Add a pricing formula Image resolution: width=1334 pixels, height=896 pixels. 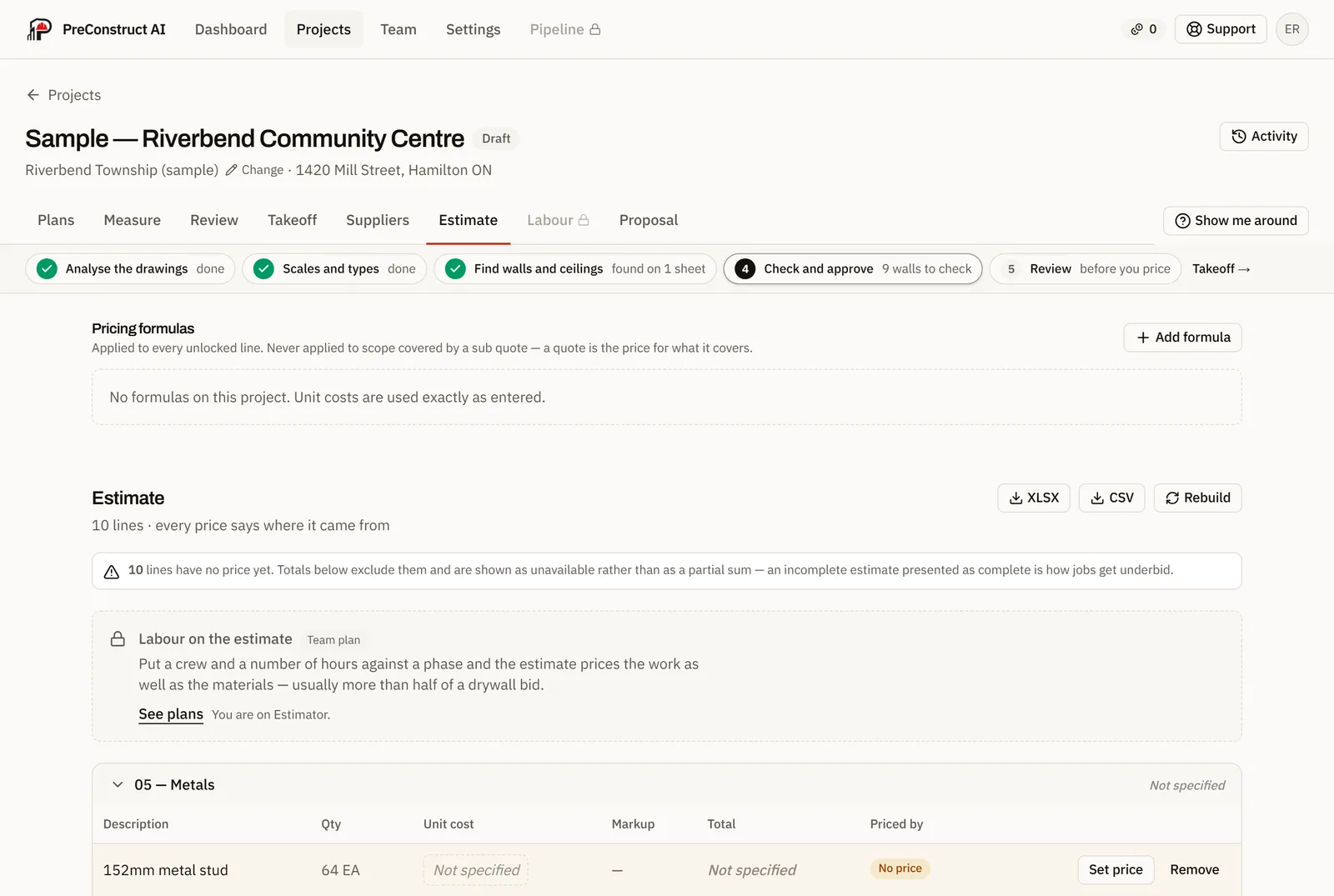pyautogui.click(x=1182, y=338)
